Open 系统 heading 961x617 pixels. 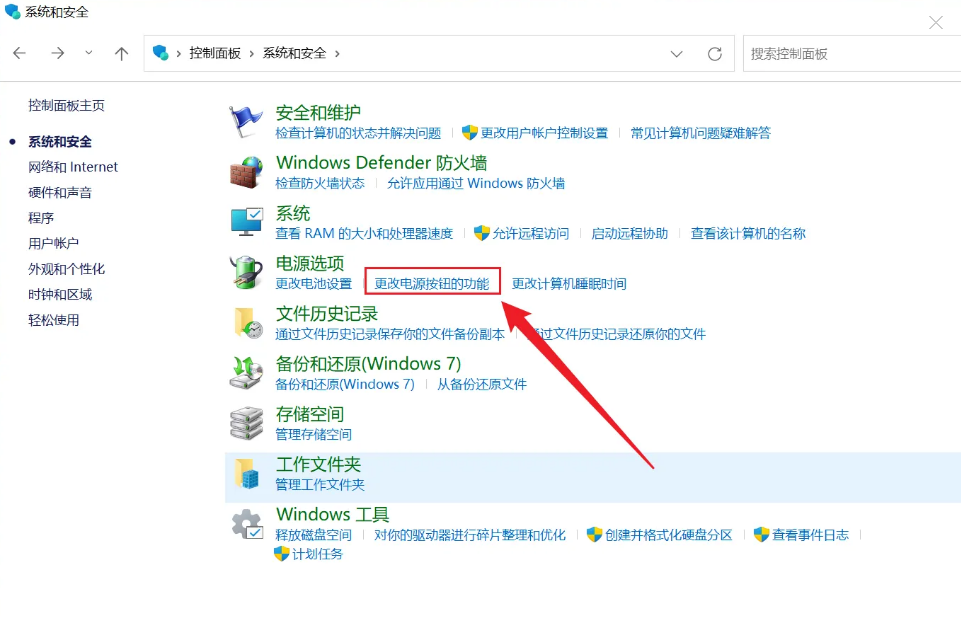click(x=293, y=213)
